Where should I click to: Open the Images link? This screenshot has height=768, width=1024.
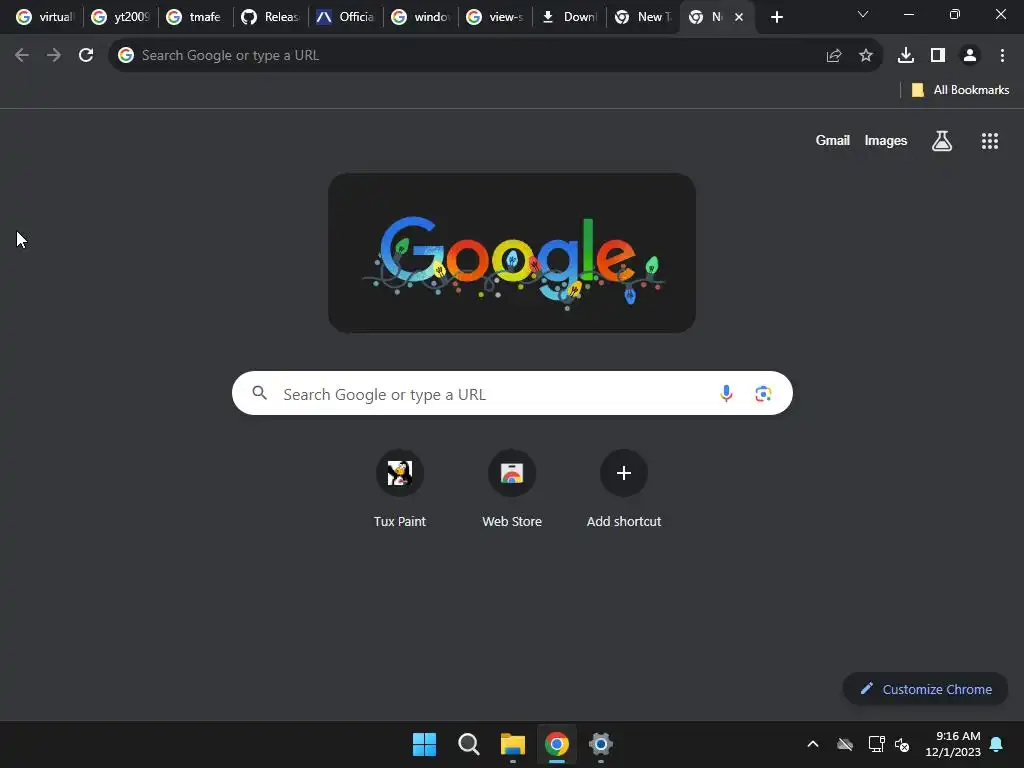(886, 140)
